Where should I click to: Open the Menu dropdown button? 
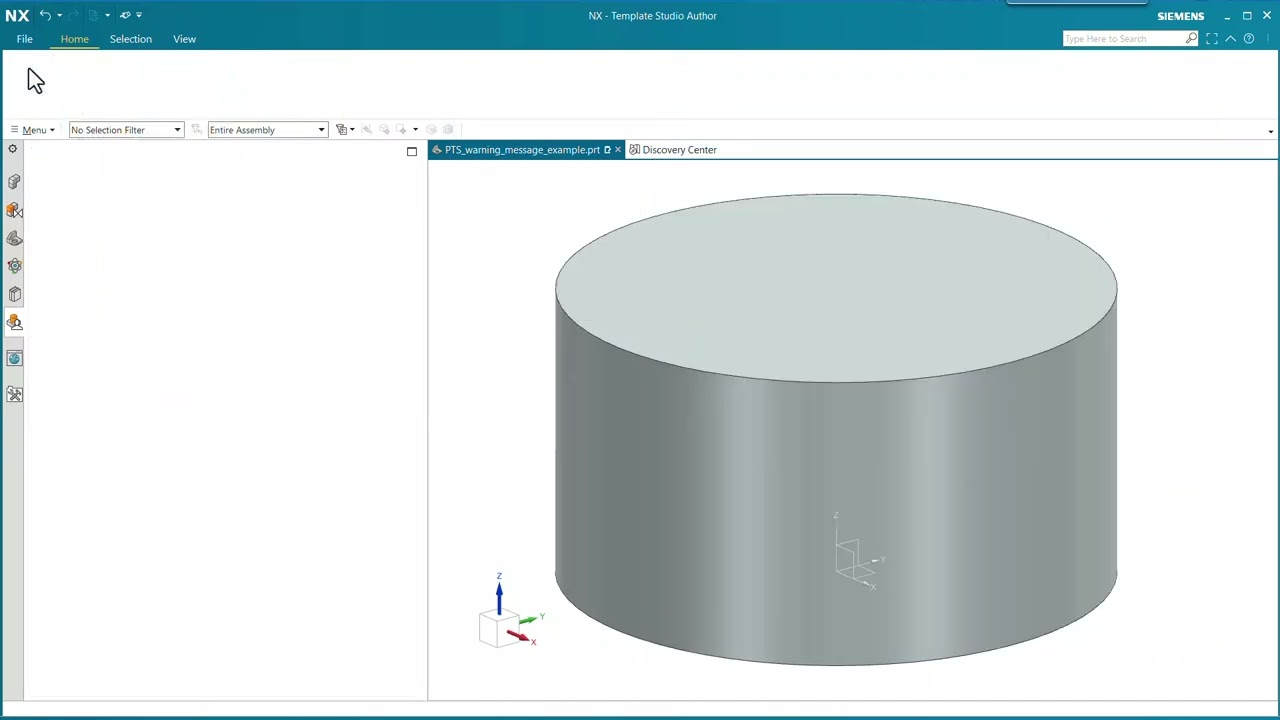[x=33, y=130]
